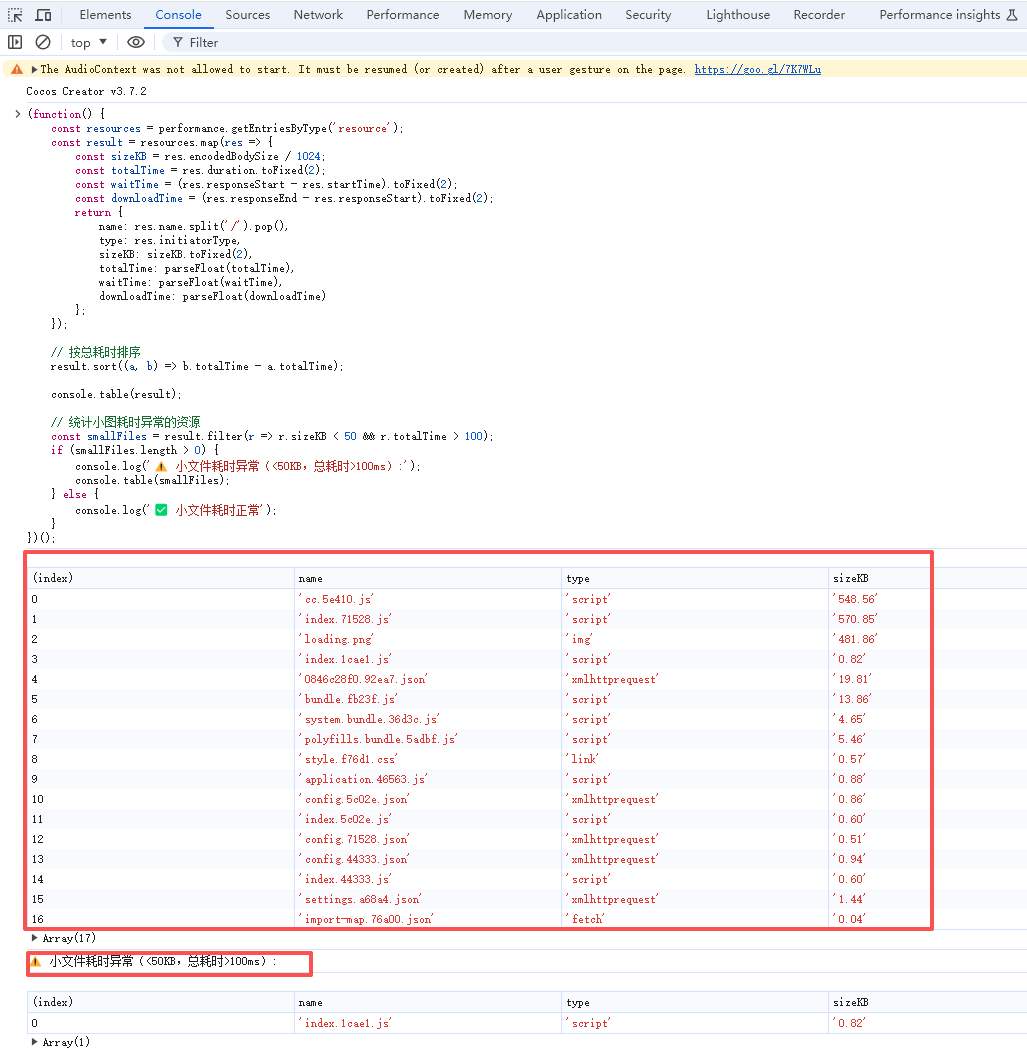Activate the inspect element picker icon
The image size is (1027, 1051).
tap(16, 15)
